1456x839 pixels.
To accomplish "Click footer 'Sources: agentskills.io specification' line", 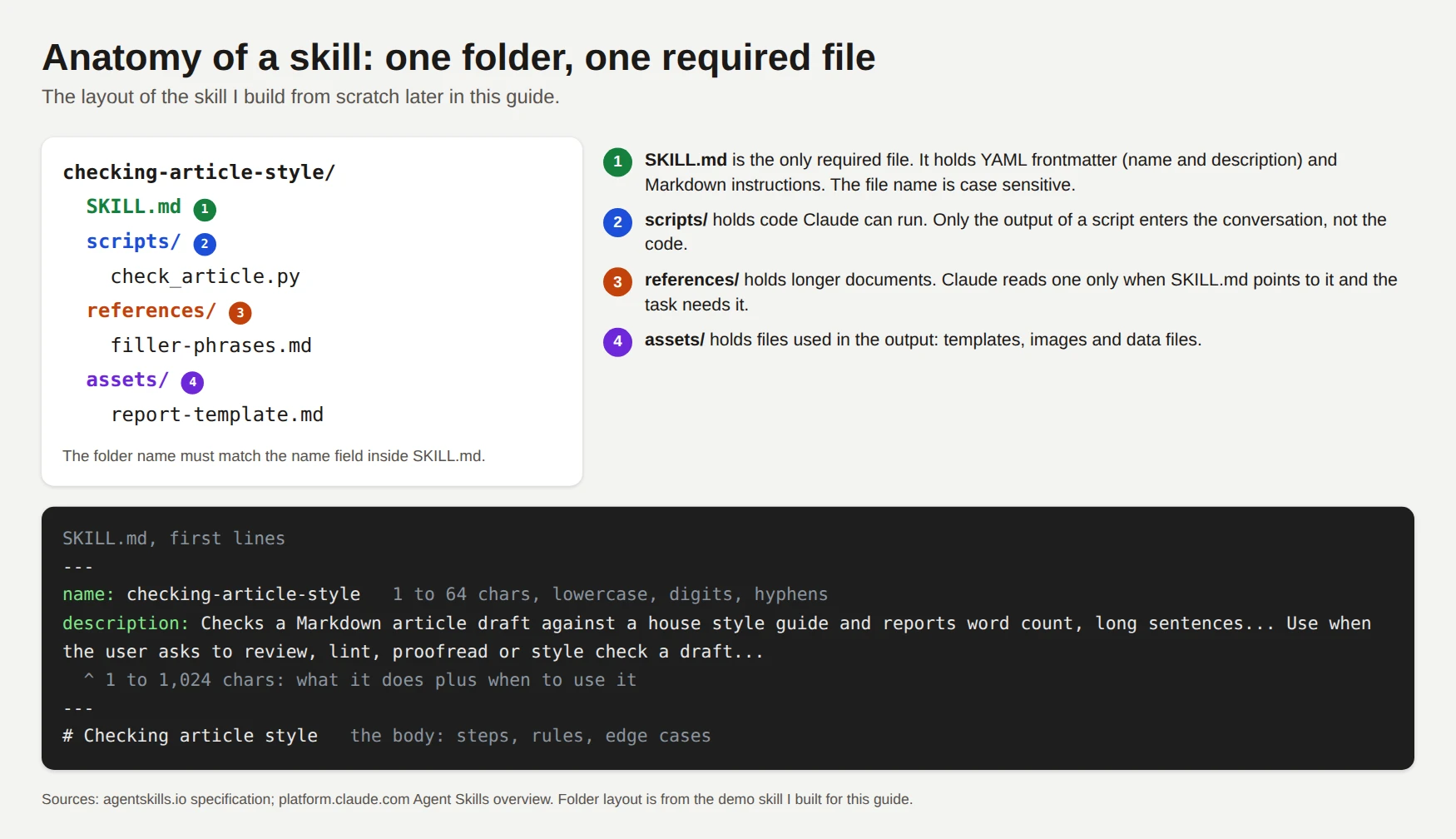I will click(x=477, y=799).
